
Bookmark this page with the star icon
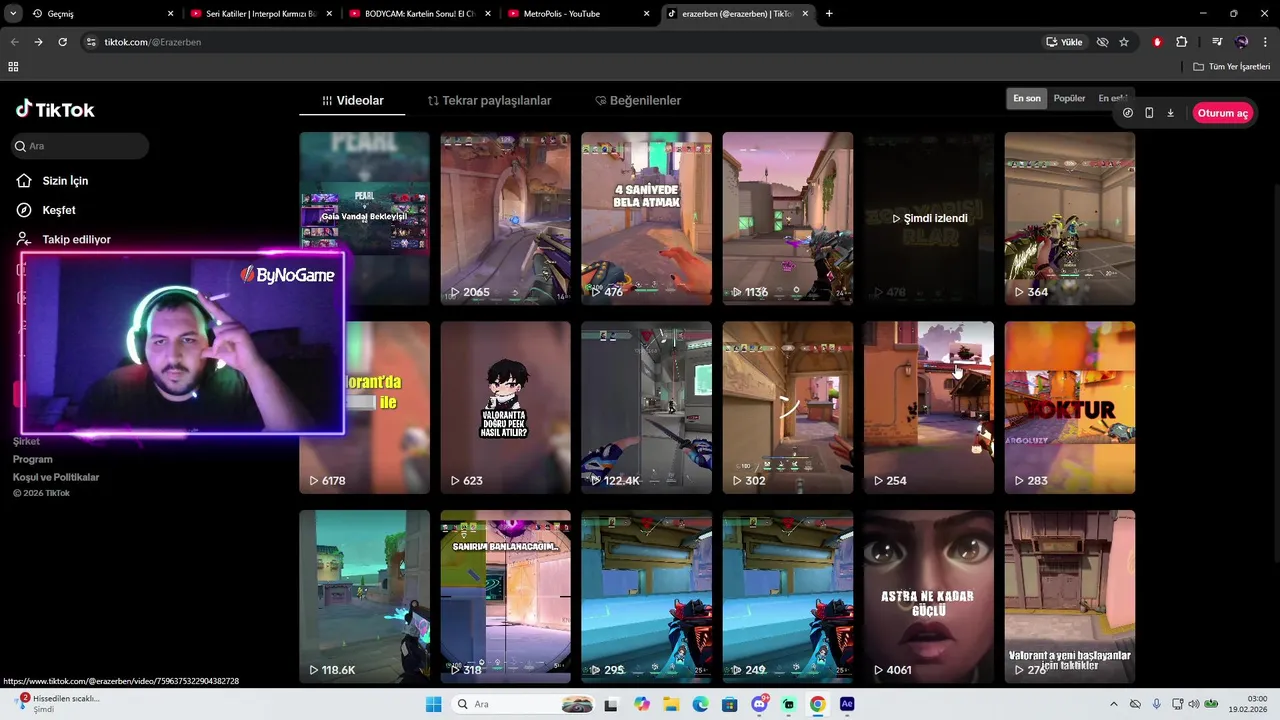click(1124, 42)
